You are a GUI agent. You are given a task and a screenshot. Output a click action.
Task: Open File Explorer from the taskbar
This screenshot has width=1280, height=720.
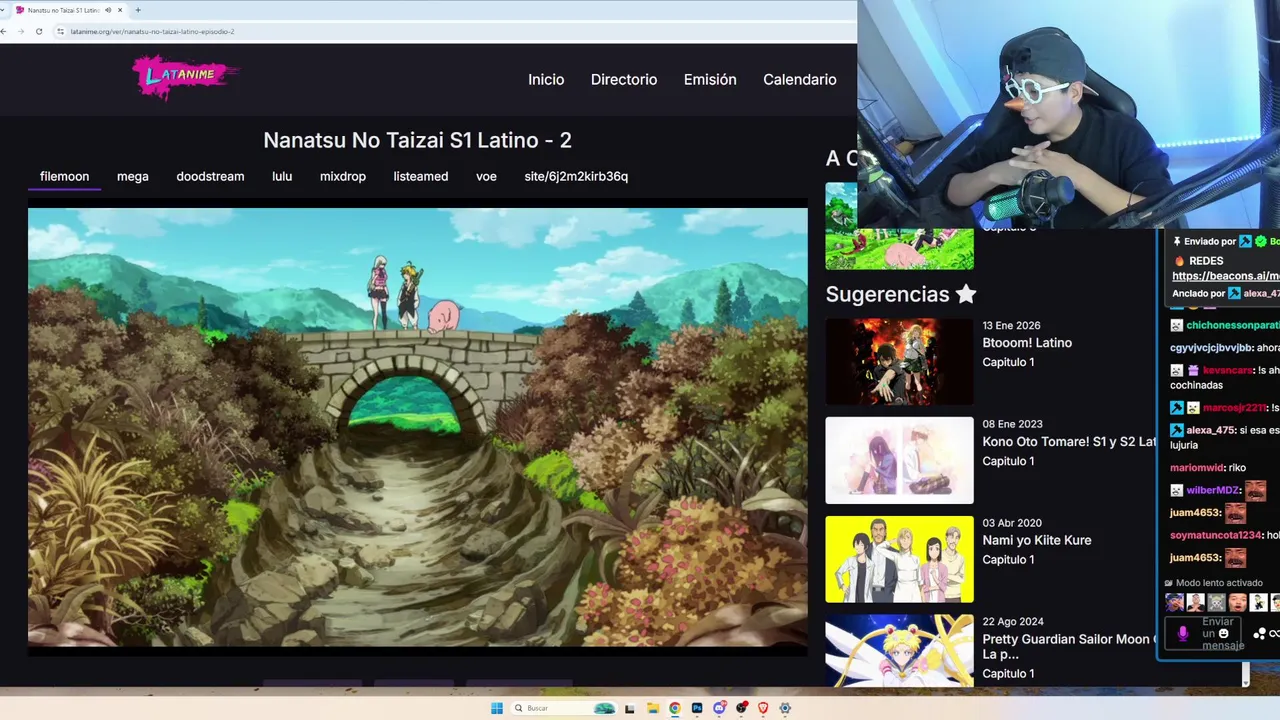[x=653, y=708]
